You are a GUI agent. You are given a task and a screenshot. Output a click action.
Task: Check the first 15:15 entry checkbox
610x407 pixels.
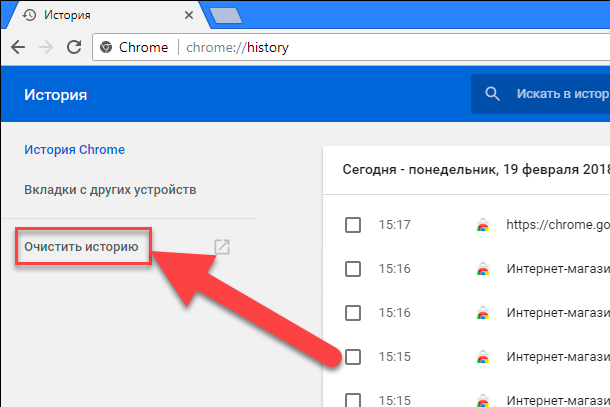353,356
